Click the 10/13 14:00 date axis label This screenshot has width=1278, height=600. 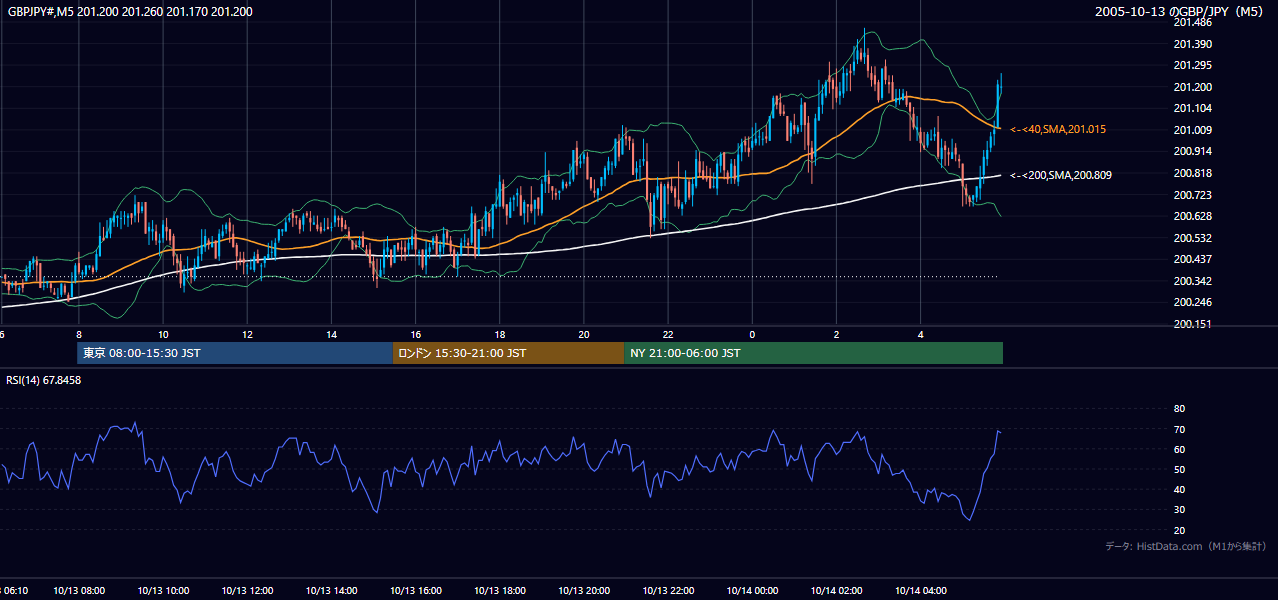pyautogui.click(x=332, y=590)
